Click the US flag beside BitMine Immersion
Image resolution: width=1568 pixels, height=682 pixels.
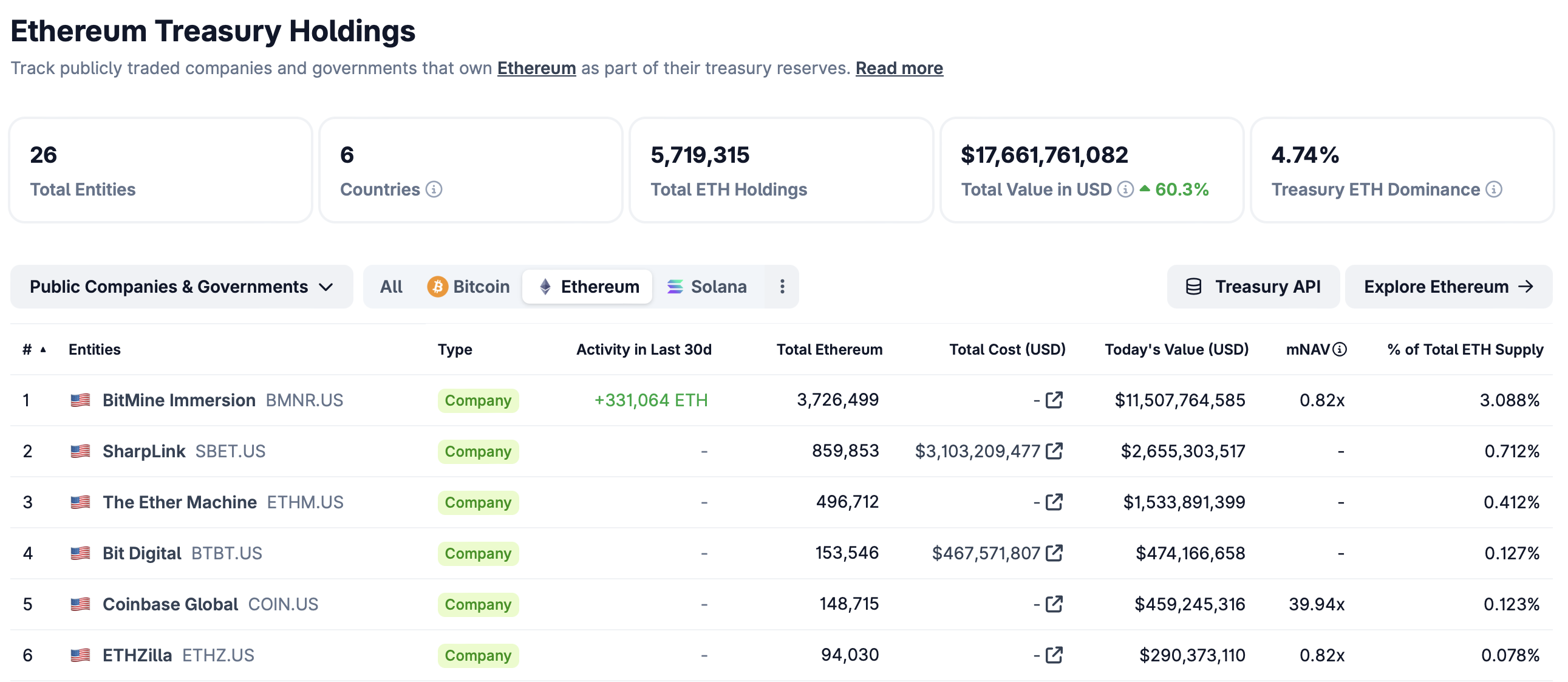click(x=80, y=400)
